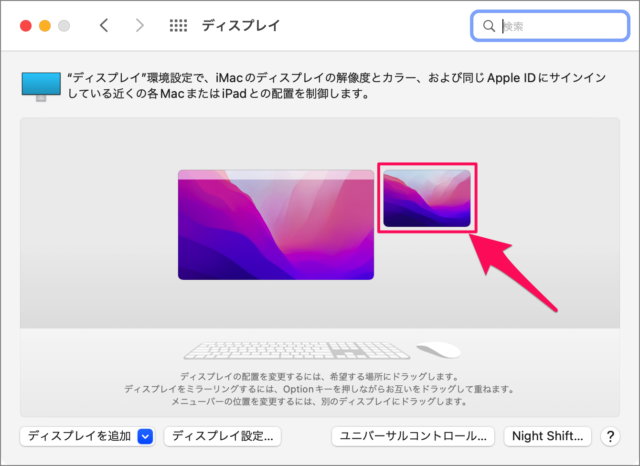Click the keyboard illustration icon
The height and width of the screenshot is (466, 640).
pos(297,351)
